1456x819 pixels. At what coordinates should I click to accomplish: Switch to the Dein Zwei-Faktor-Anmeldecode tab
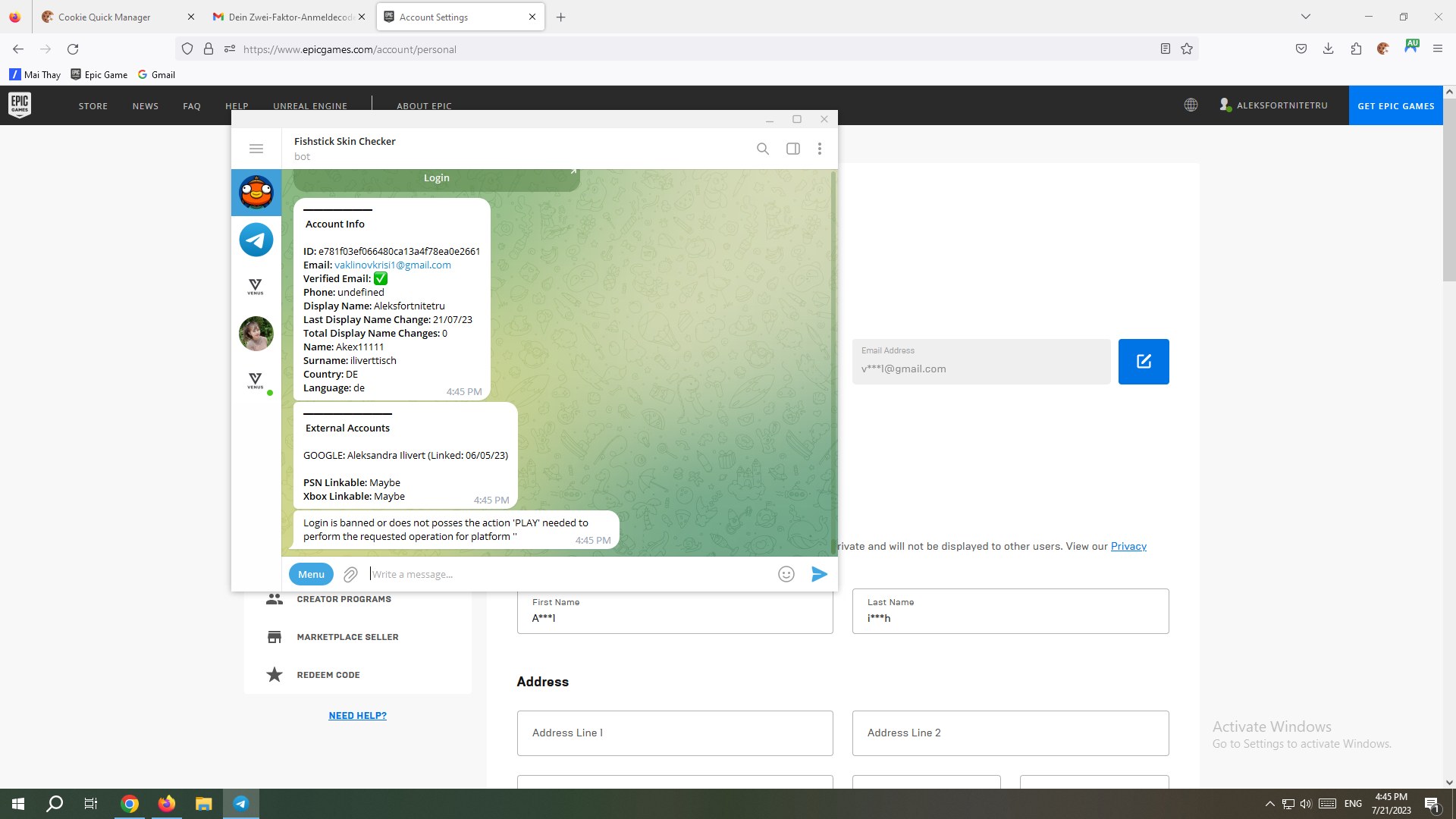[290, 17]
